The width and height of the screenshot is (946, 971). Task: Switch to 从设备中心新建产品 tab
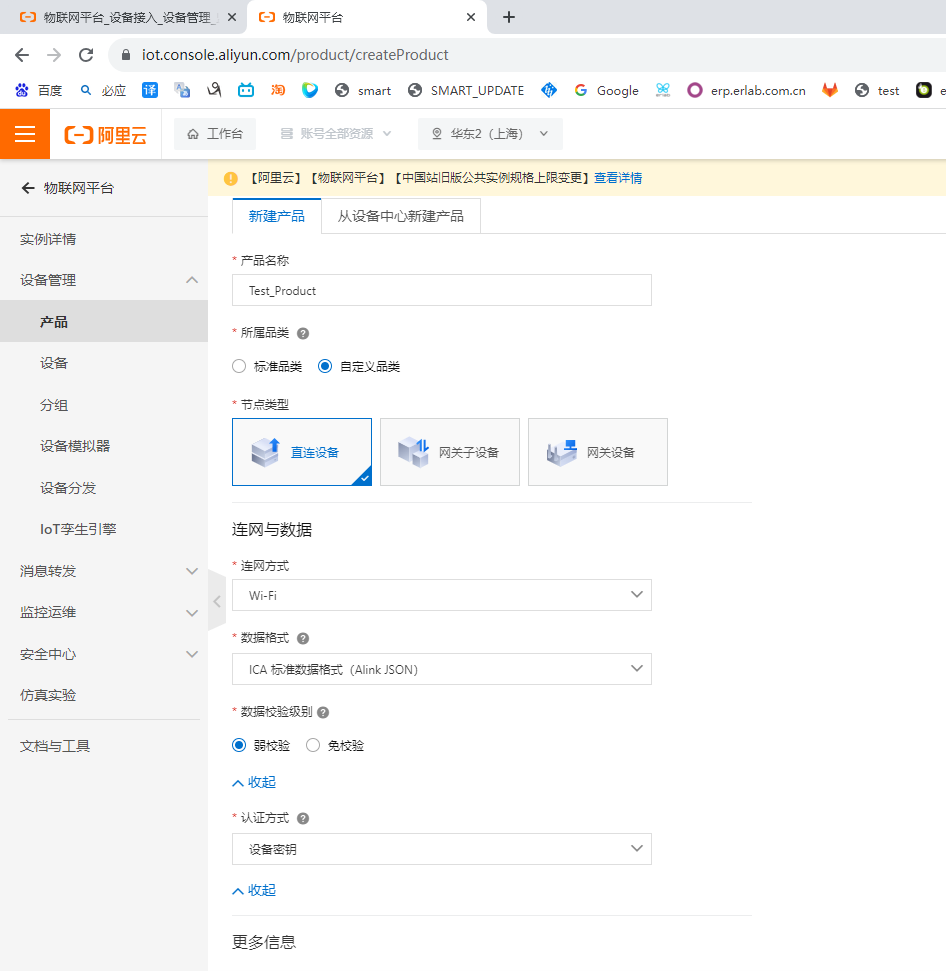coord(401,216)
